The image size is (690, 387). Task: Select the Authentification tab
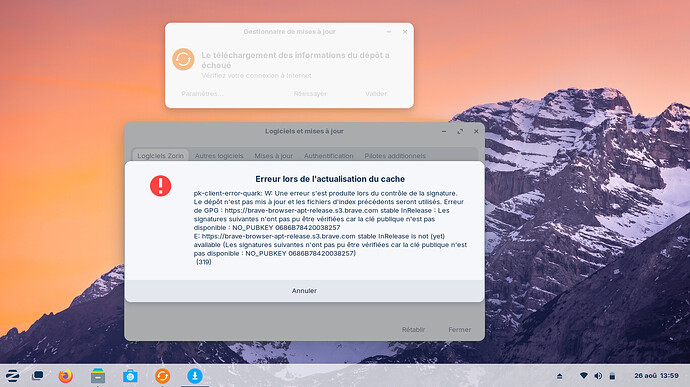329,156
